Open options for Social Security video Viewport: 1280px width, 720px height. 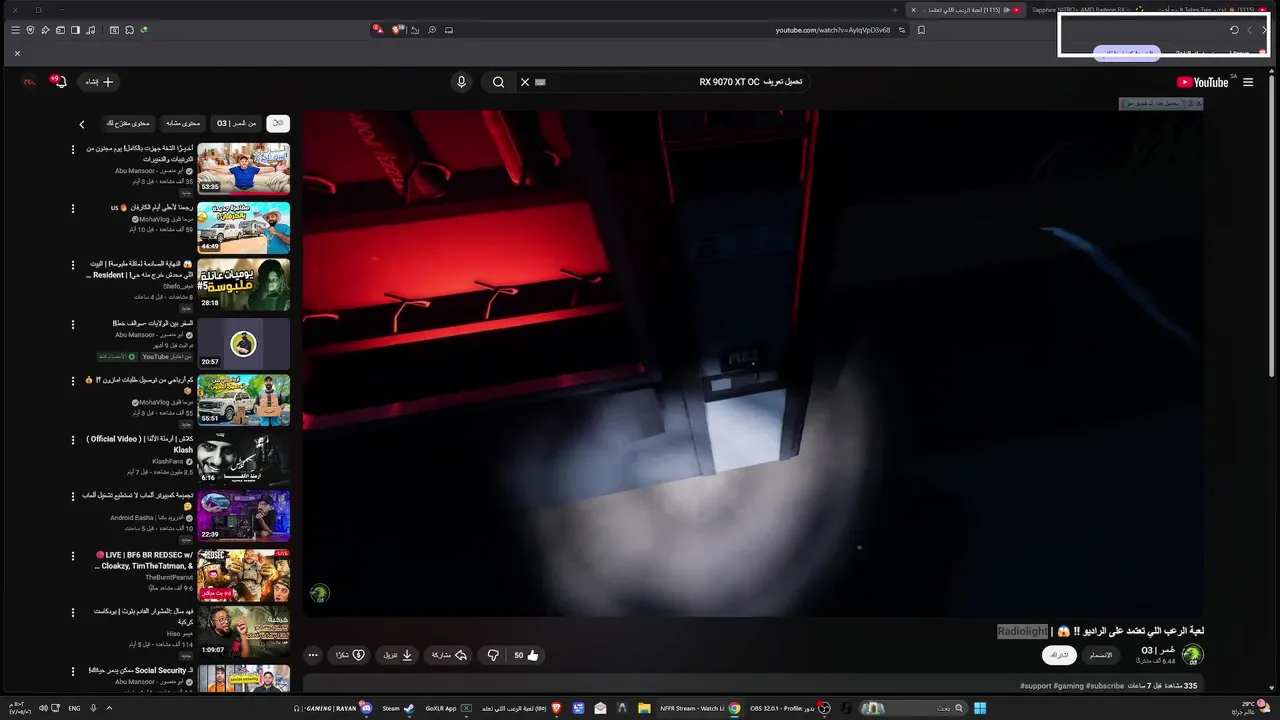(x=72, y=671)
